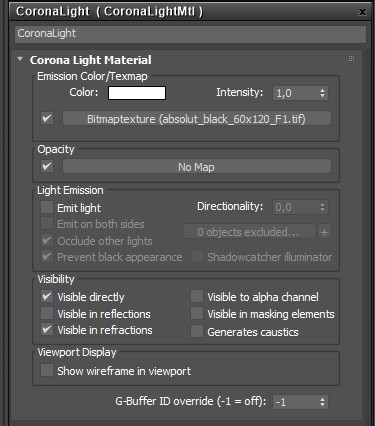The image size is (375, 426).
Task: Enable Visible to alpha channel
Action: 197,296
